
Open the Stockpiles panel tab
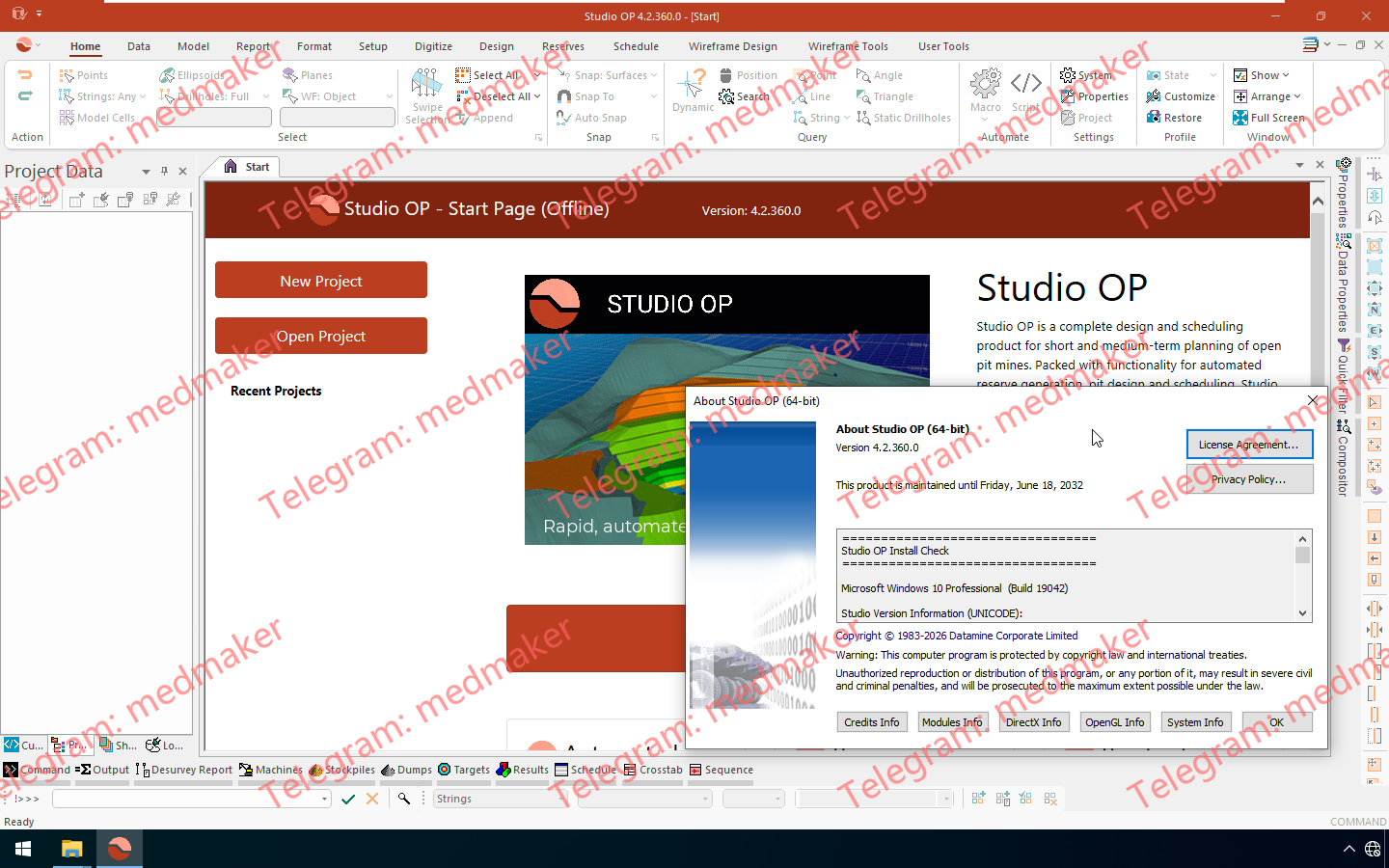click(x=342, y=770)
